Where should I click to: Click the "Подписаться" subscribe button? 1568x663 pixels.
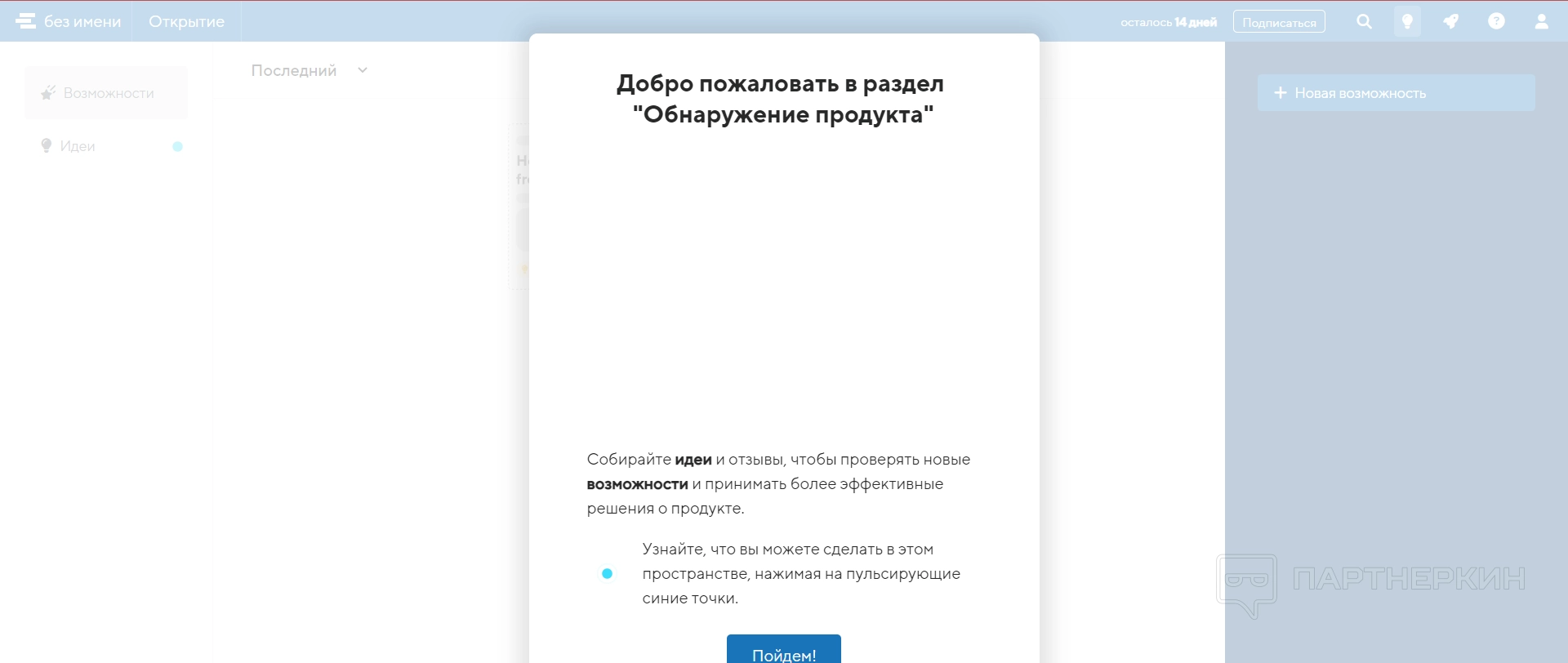pos(1279,22)
